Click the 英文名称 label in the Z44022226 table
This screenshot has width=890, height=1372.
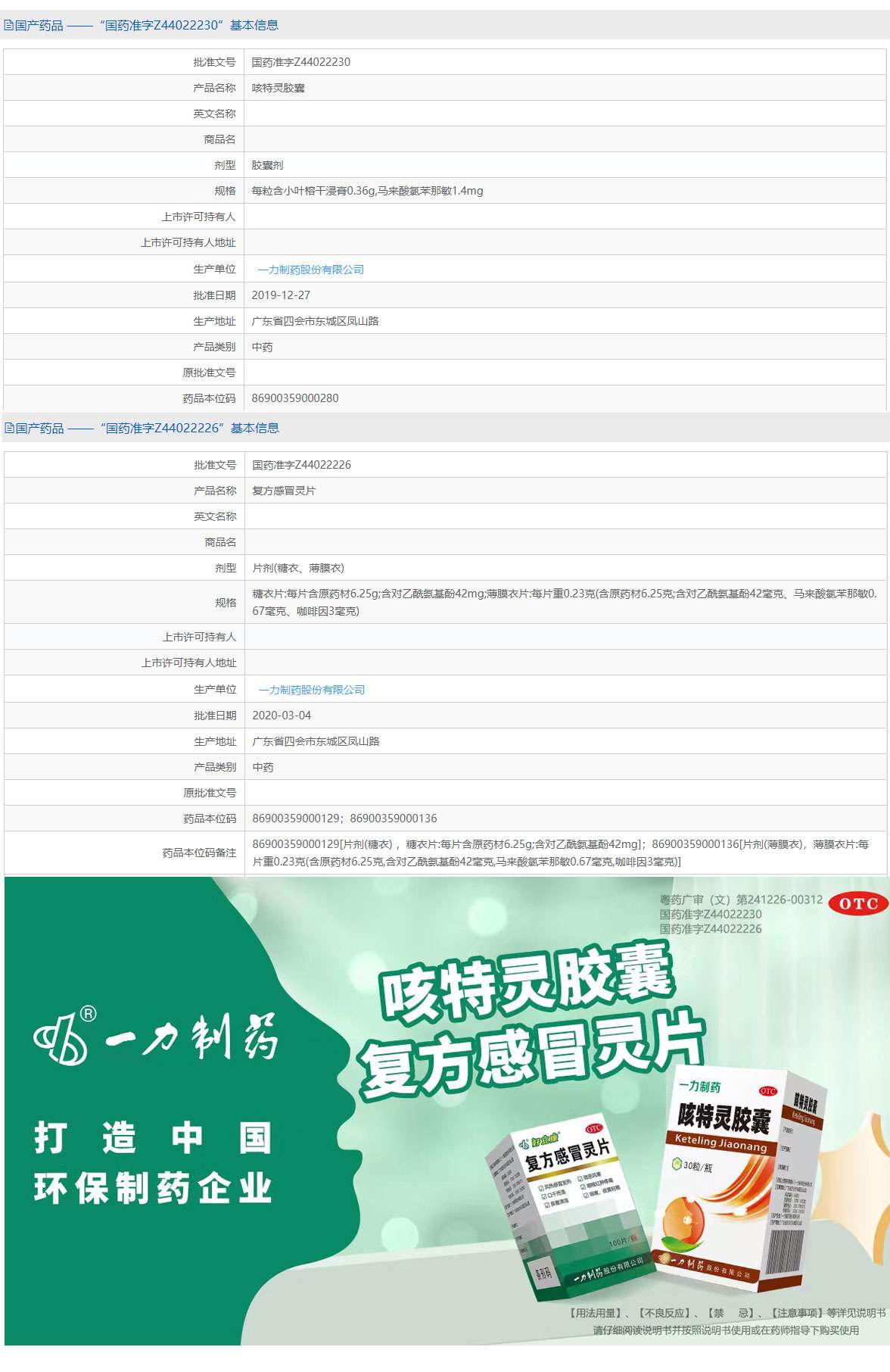point(215,516)
